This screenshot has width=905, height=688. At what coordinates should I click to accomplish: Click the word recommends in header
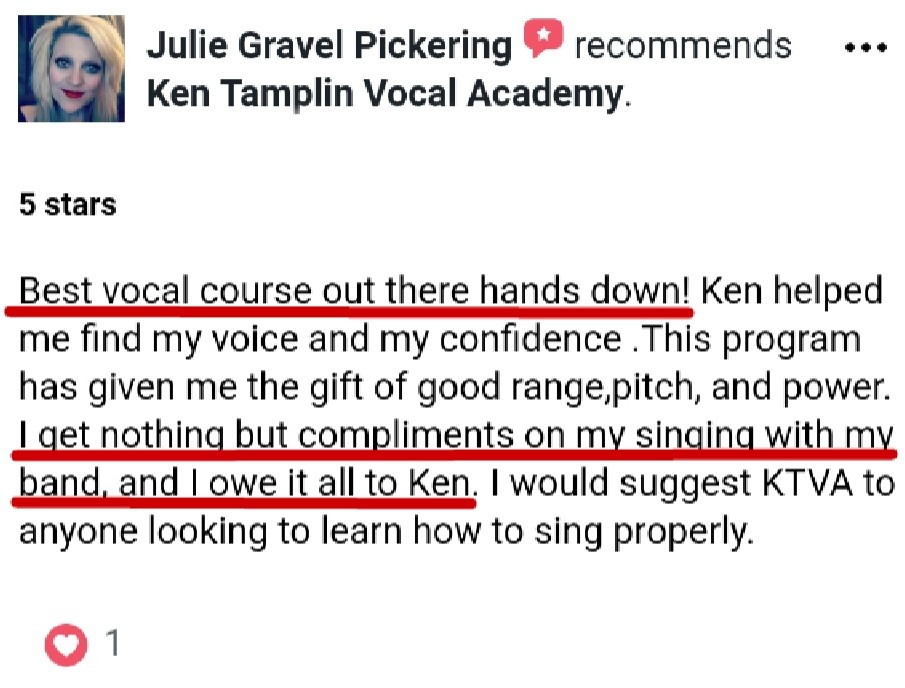[683, 45]
